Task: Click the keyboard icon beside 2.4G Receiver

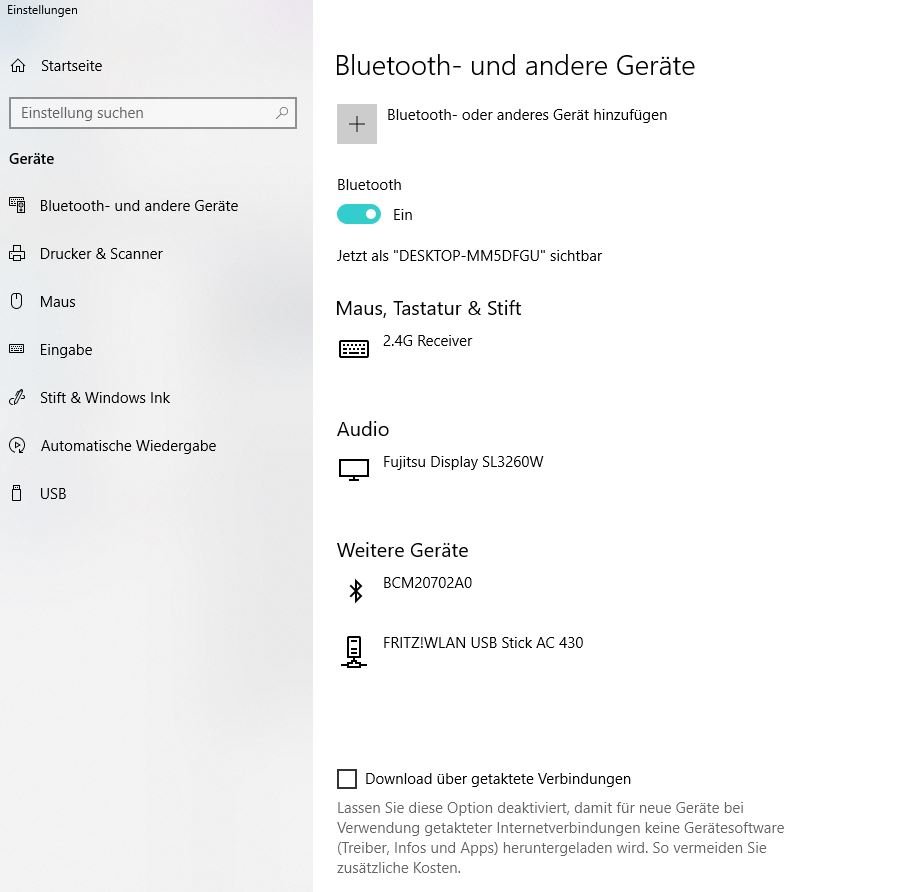Action: pyautogui.click(x=354, y=349)
